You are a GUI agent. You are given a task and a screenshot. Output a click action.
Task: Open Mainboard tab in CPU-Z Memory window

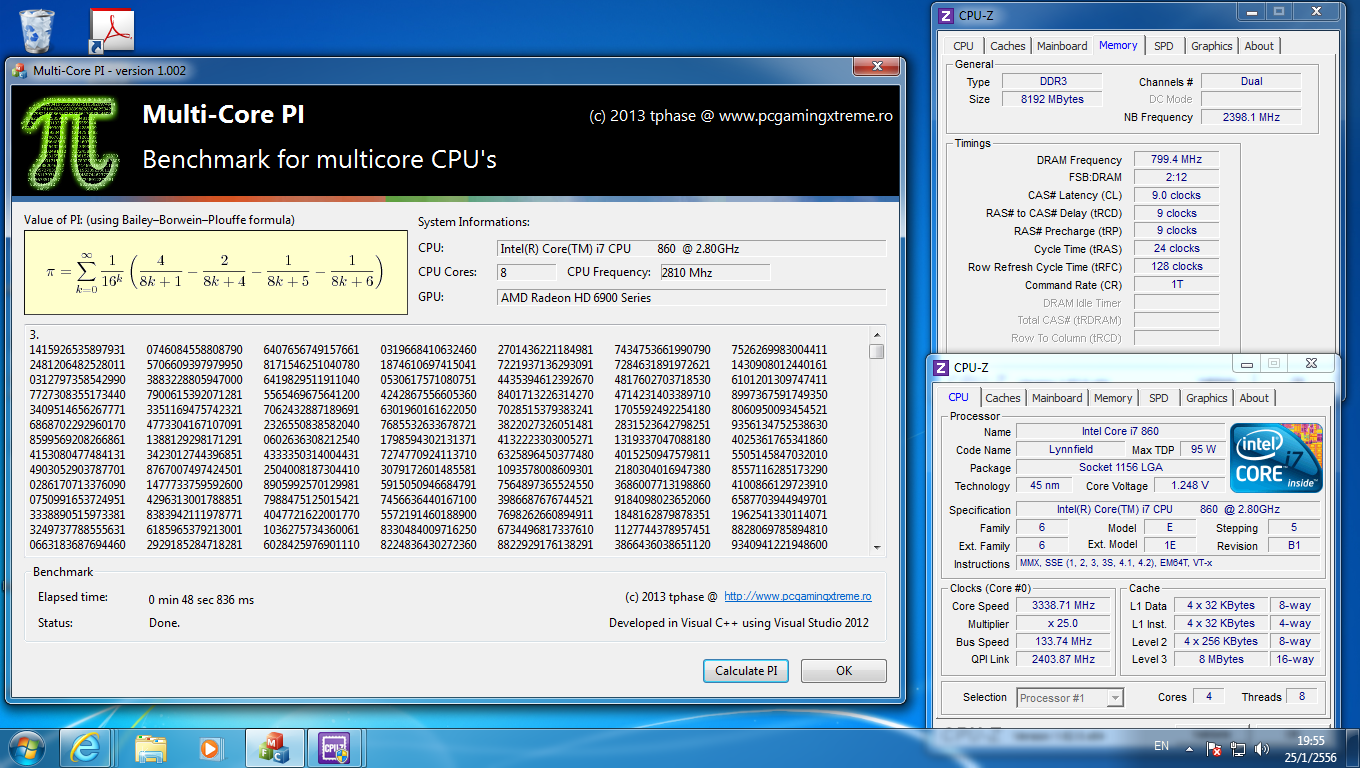click(1062, 46)
